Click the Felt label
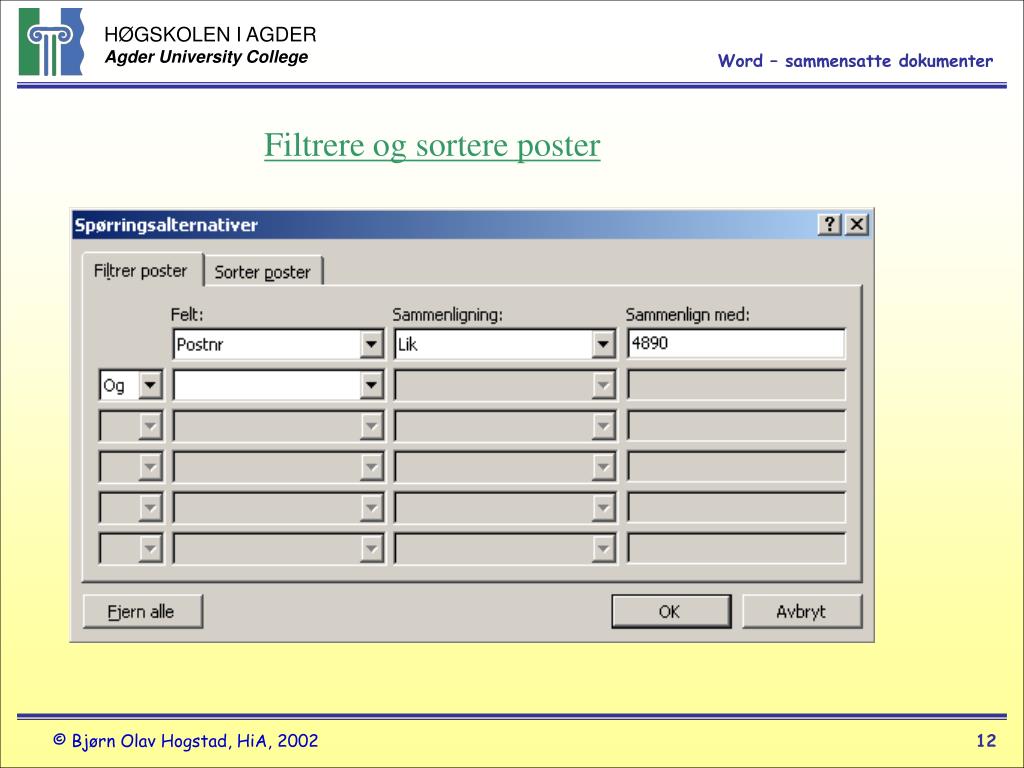The width and height of the screenshot is (1024, 768). click(x=187, y=315)
